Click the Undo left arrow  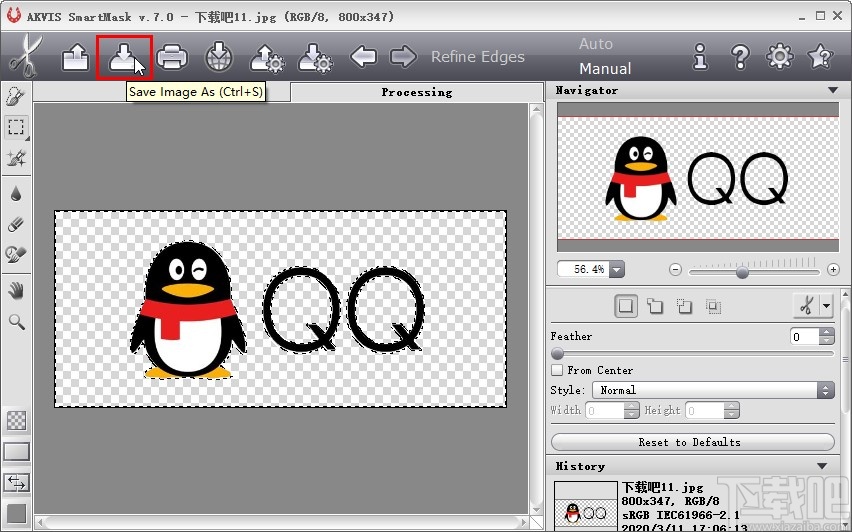click(x=364, y=57)
